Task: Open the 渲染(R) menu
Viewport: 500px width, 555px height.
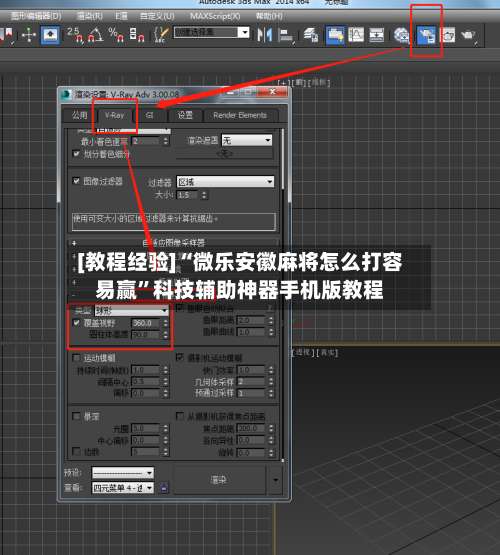Action: pos(90,16)
